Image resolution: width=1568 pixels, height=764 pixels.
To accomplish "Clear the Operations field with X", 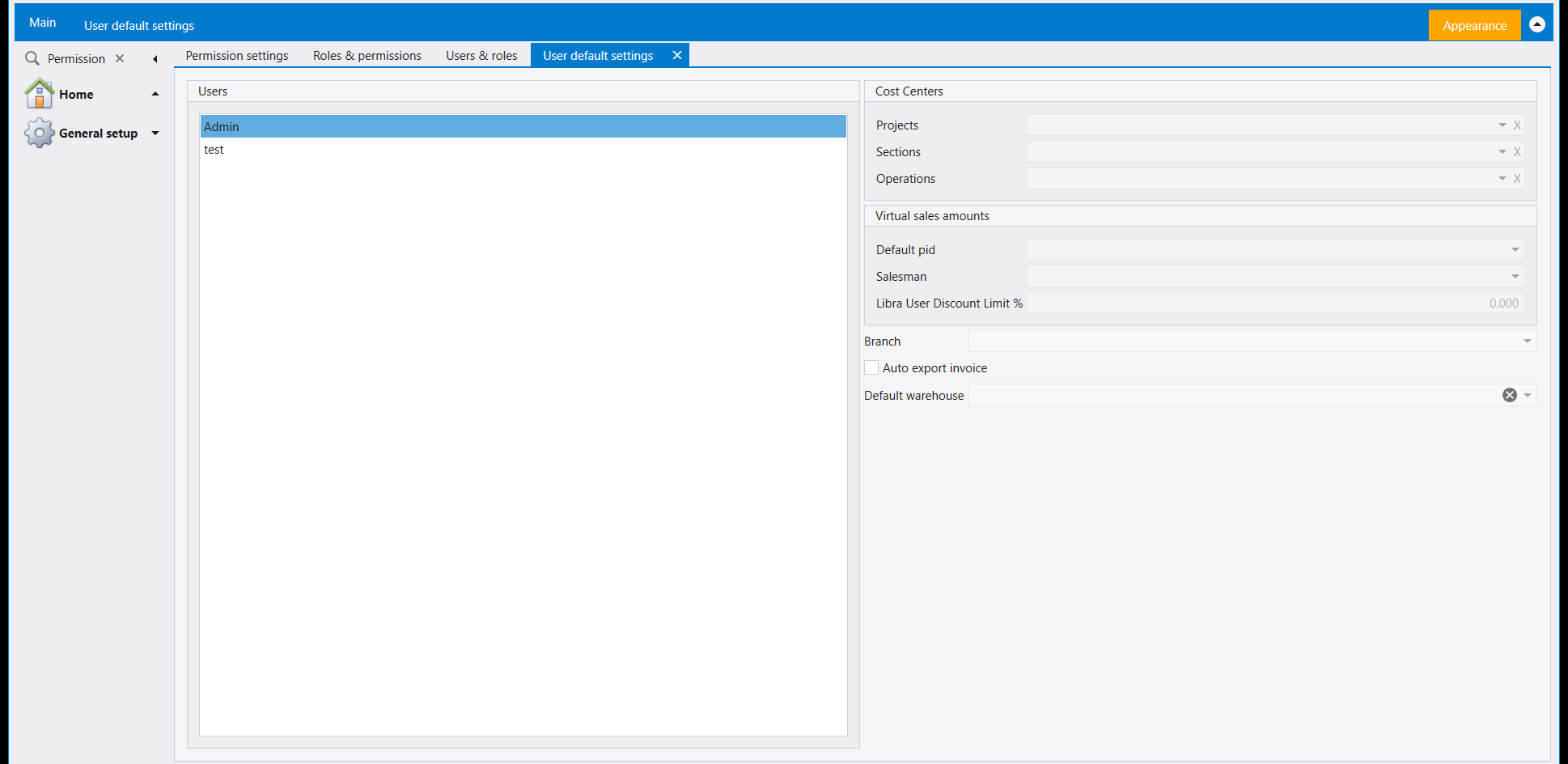I will click(1517, 179).
